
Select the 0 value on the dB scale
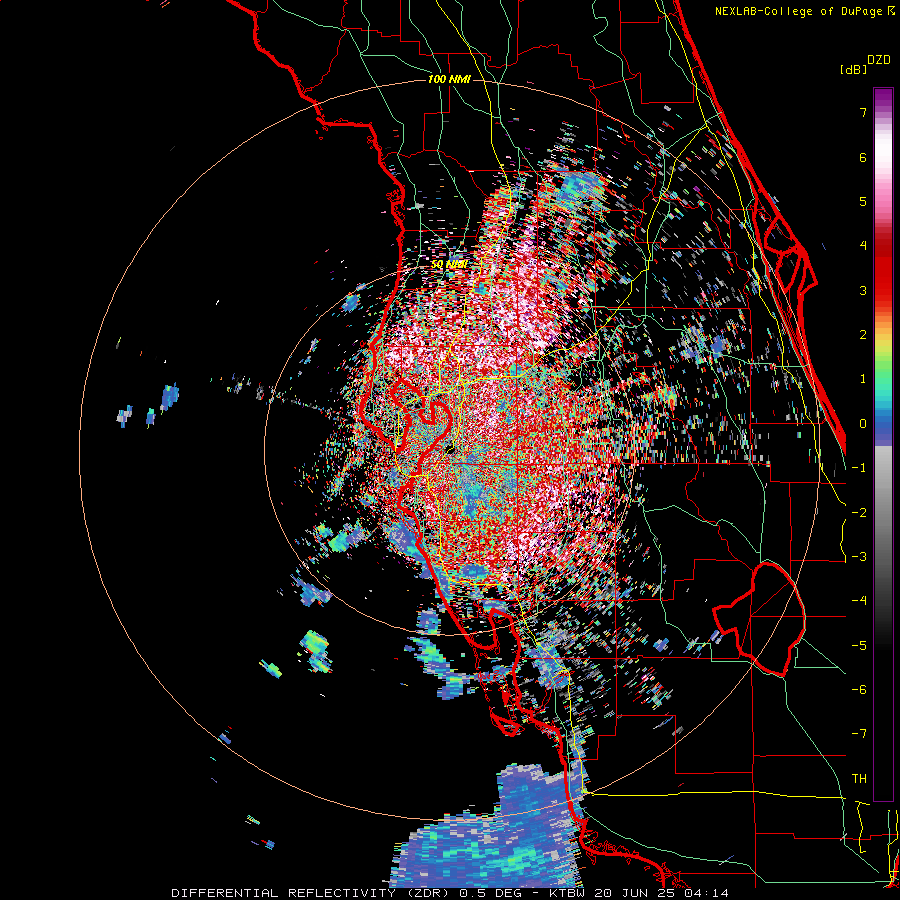pos(863,424)
